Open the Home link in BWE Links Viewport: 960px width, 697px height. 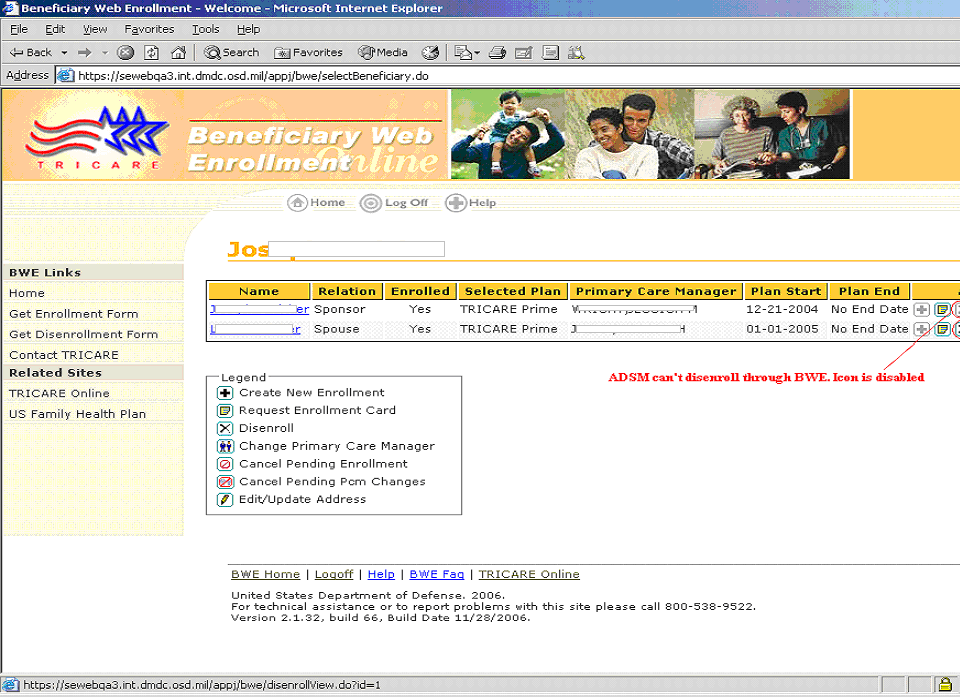click(x=27, y=293)
